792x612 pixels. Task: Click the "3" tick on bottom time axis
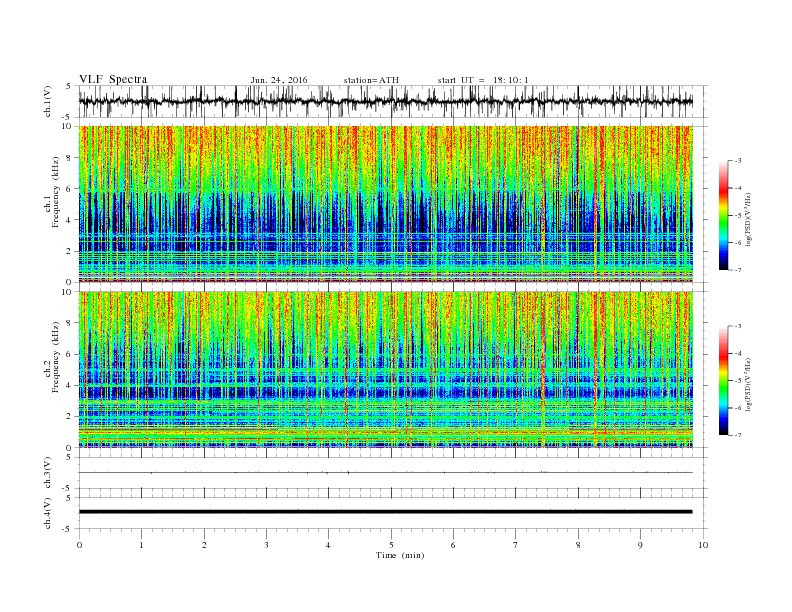tap(266, 545)
